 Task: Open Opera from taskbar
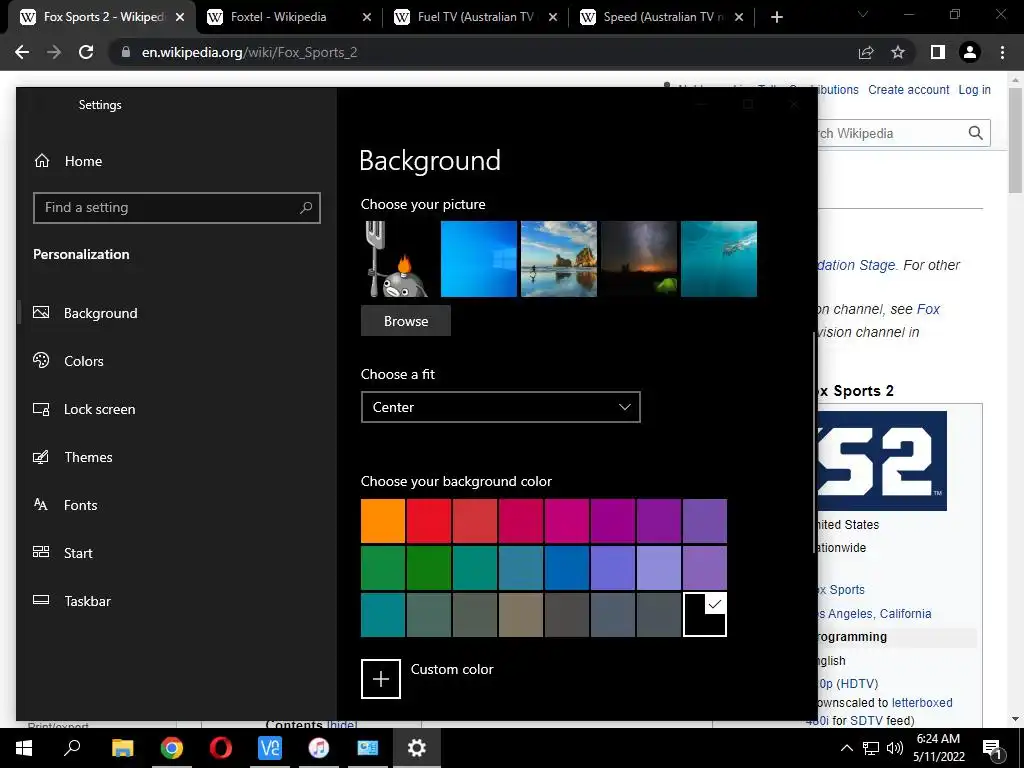[221, 748]
